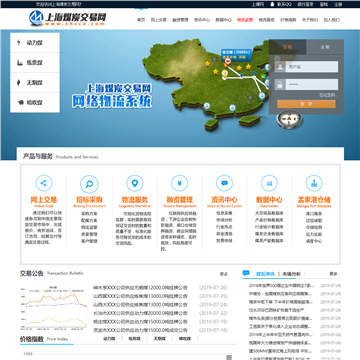Switch to the 注册 tab in login panel
The height and width of the screenshot is (360, 360).
325,47
